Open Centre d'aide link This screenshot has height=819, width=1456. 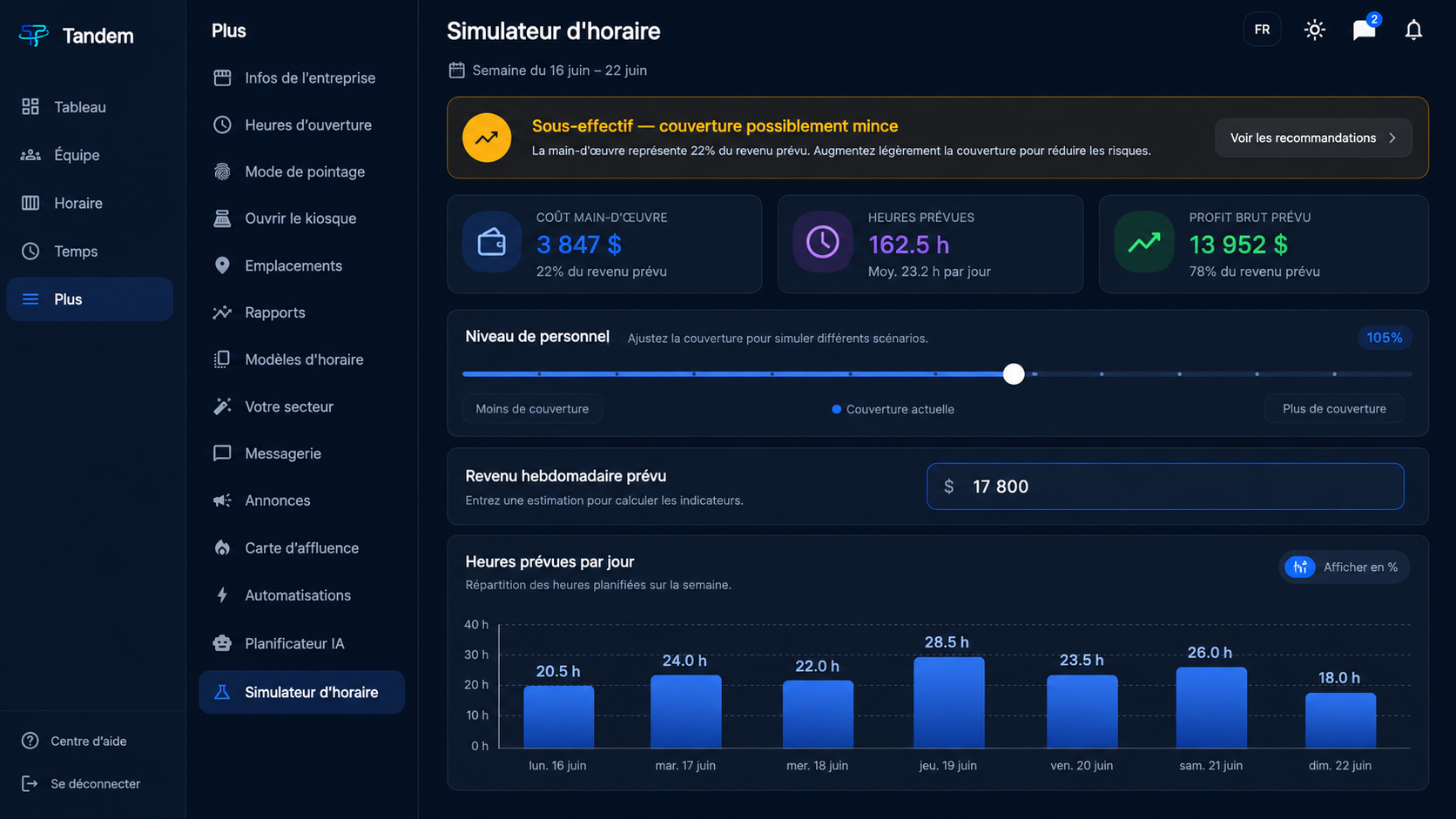[88, 741]
